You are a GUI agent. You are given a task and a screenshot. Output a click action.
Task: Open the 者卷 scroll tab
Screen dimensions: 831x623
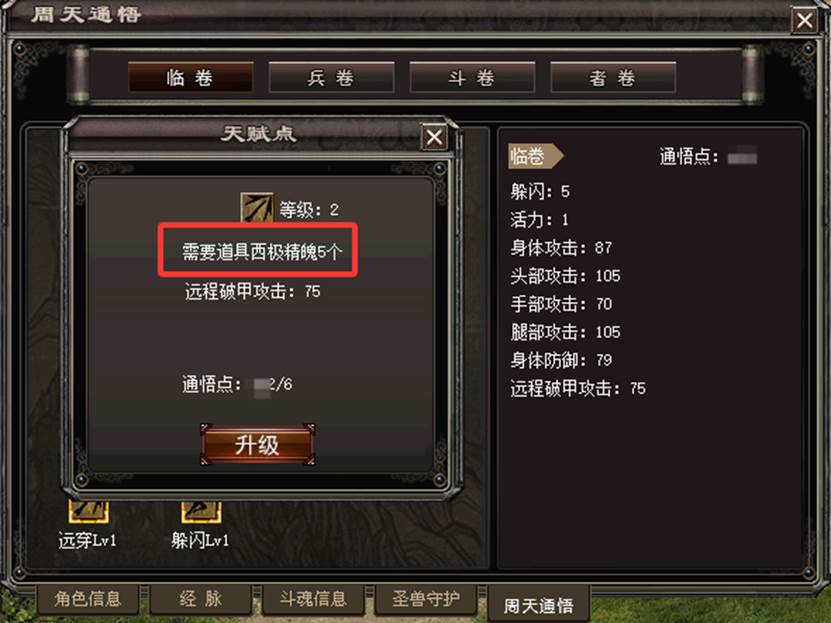pos(613,77)
